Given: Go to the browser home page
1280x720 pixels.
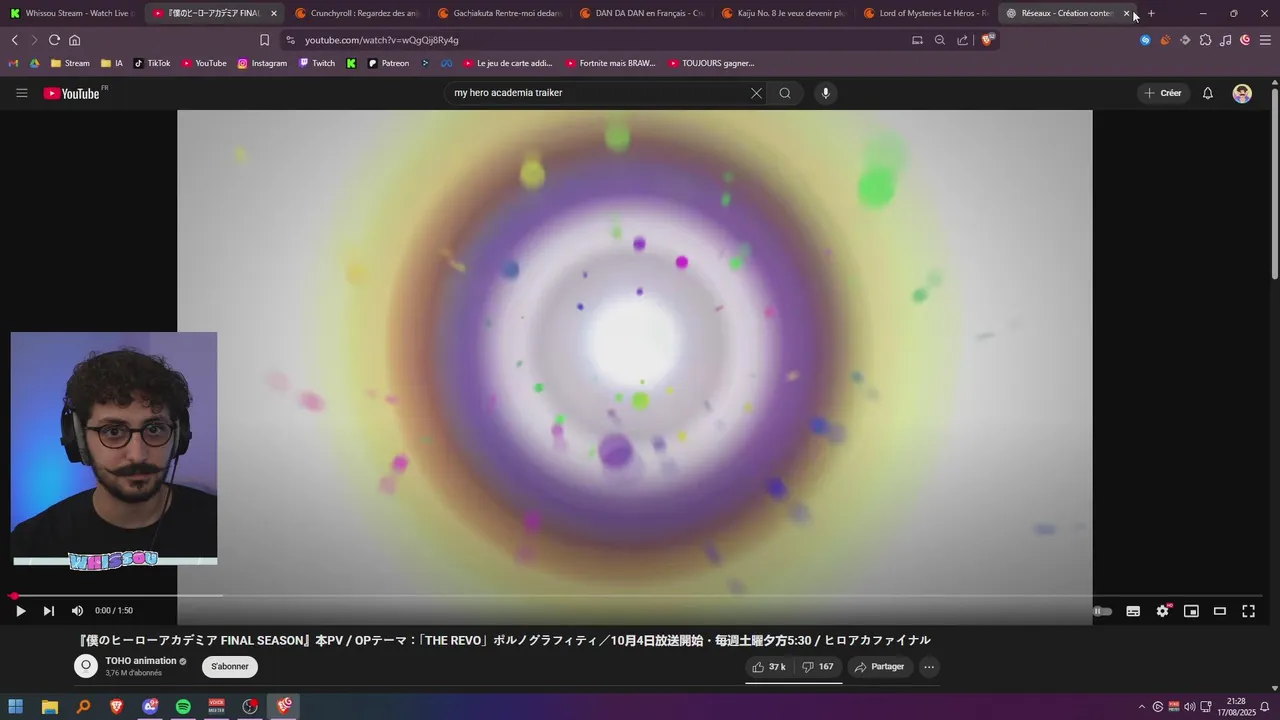Looking at the screenshot, I should [x=74, y=40].
